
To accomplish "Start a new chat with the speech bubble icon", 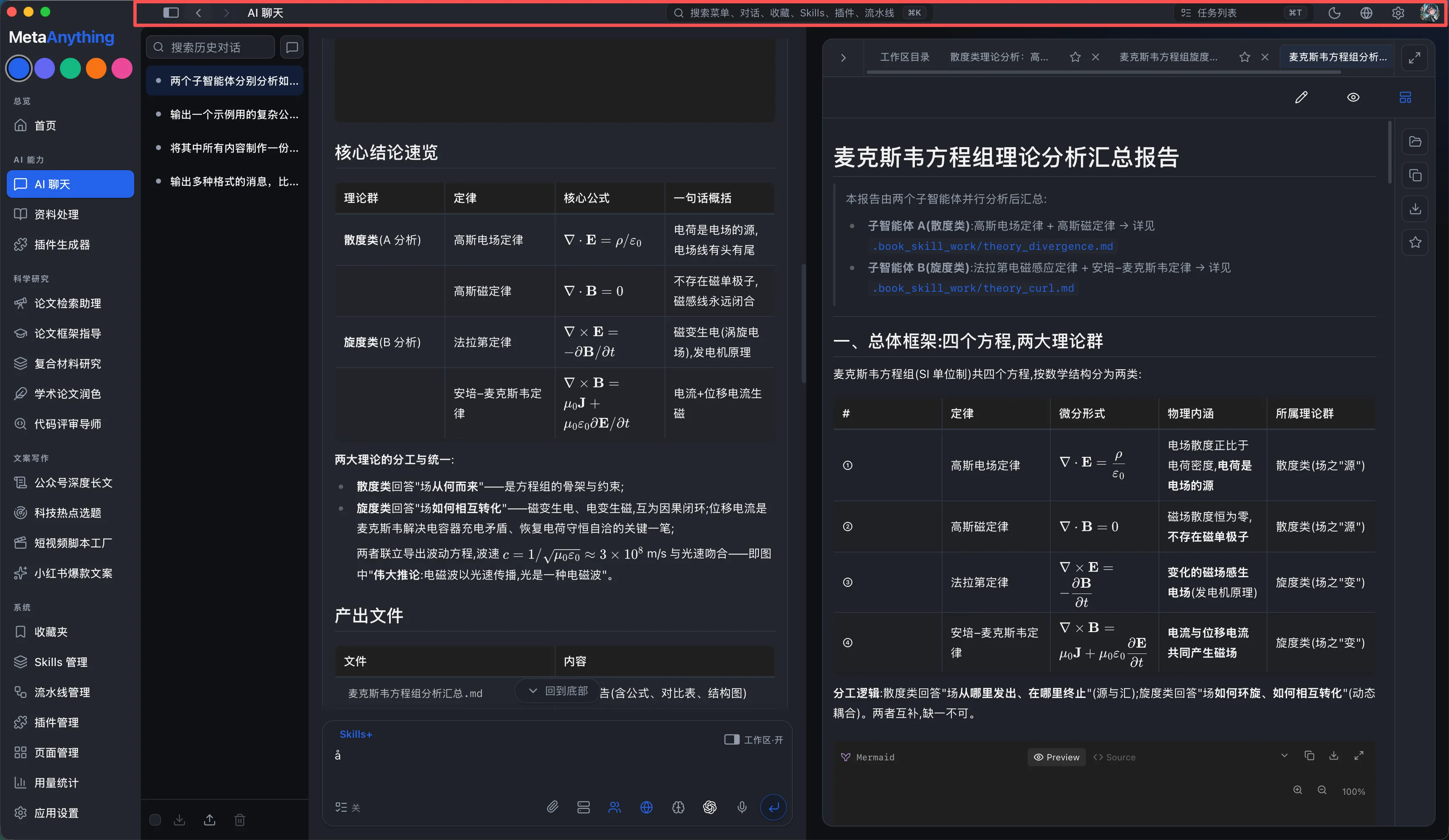I will (292, 47).
